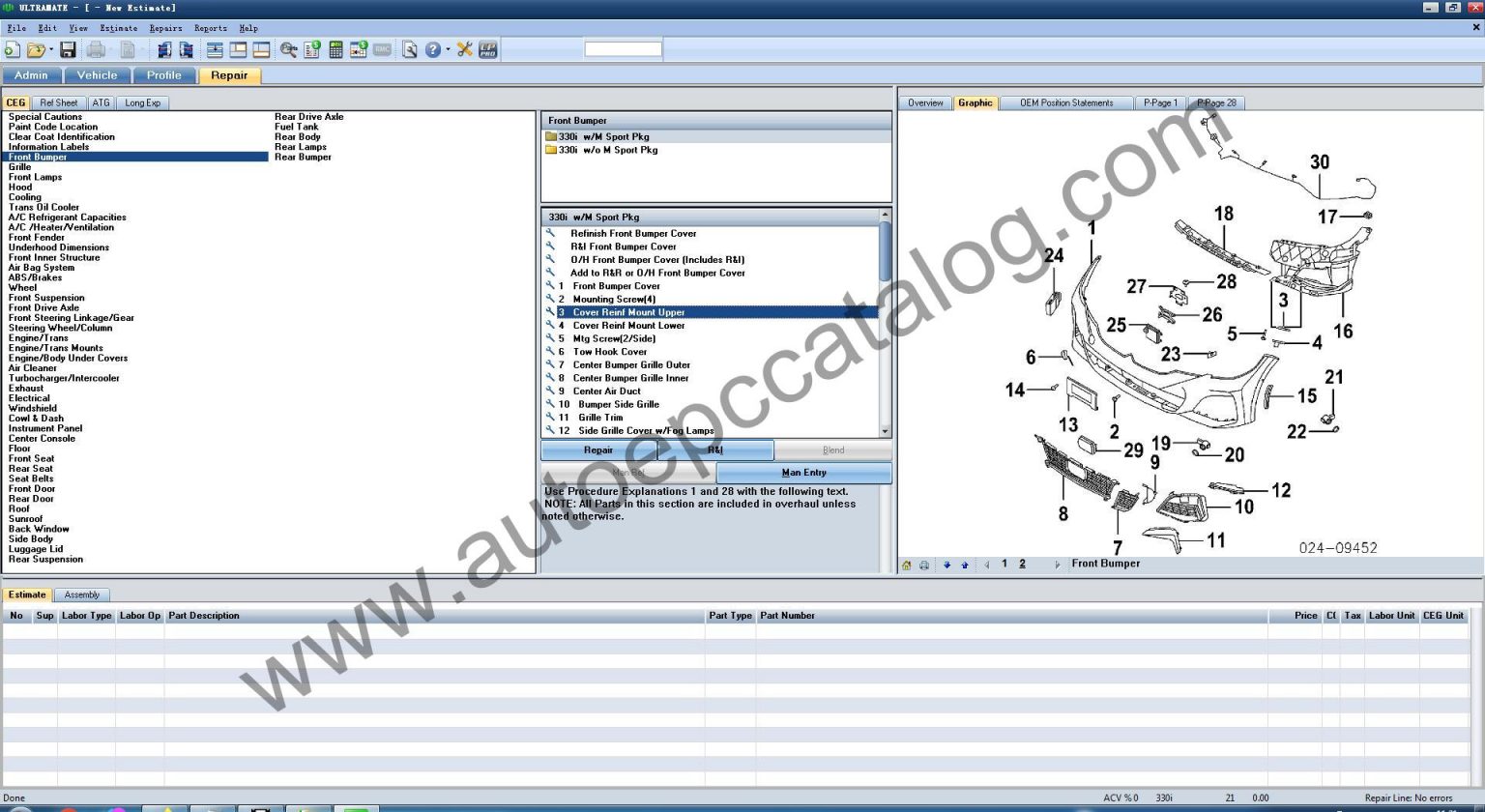Click the Repair button

pyautogui.click(x=598, y=449)
